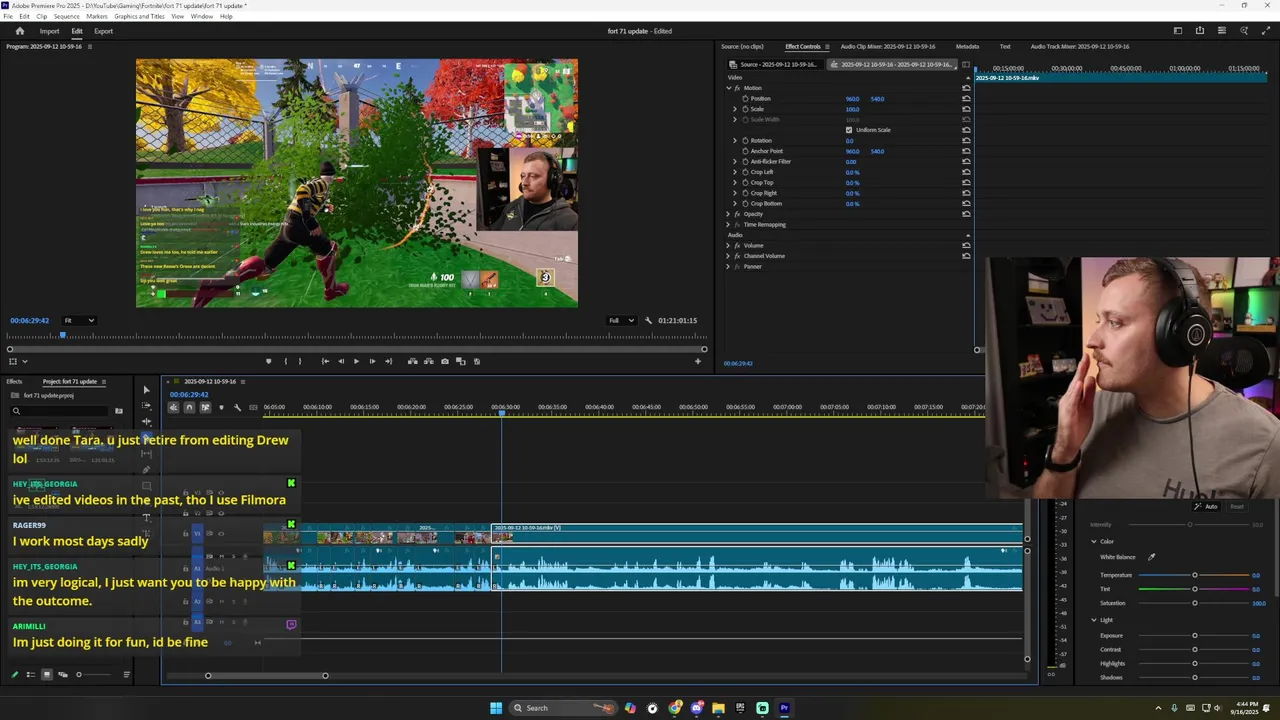Go to the Home screen icon
The height and width of the screenshot is (720, 1280).
point(19,31)
